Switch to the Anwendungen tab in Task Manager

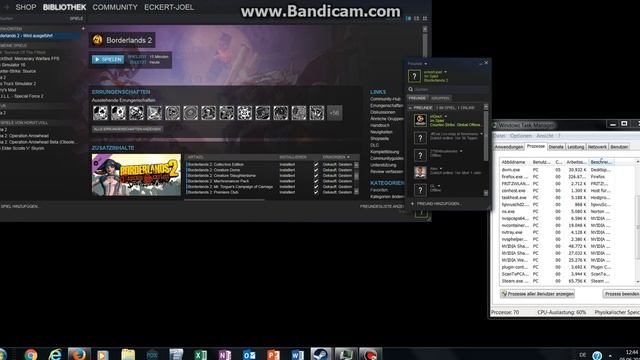509,147
